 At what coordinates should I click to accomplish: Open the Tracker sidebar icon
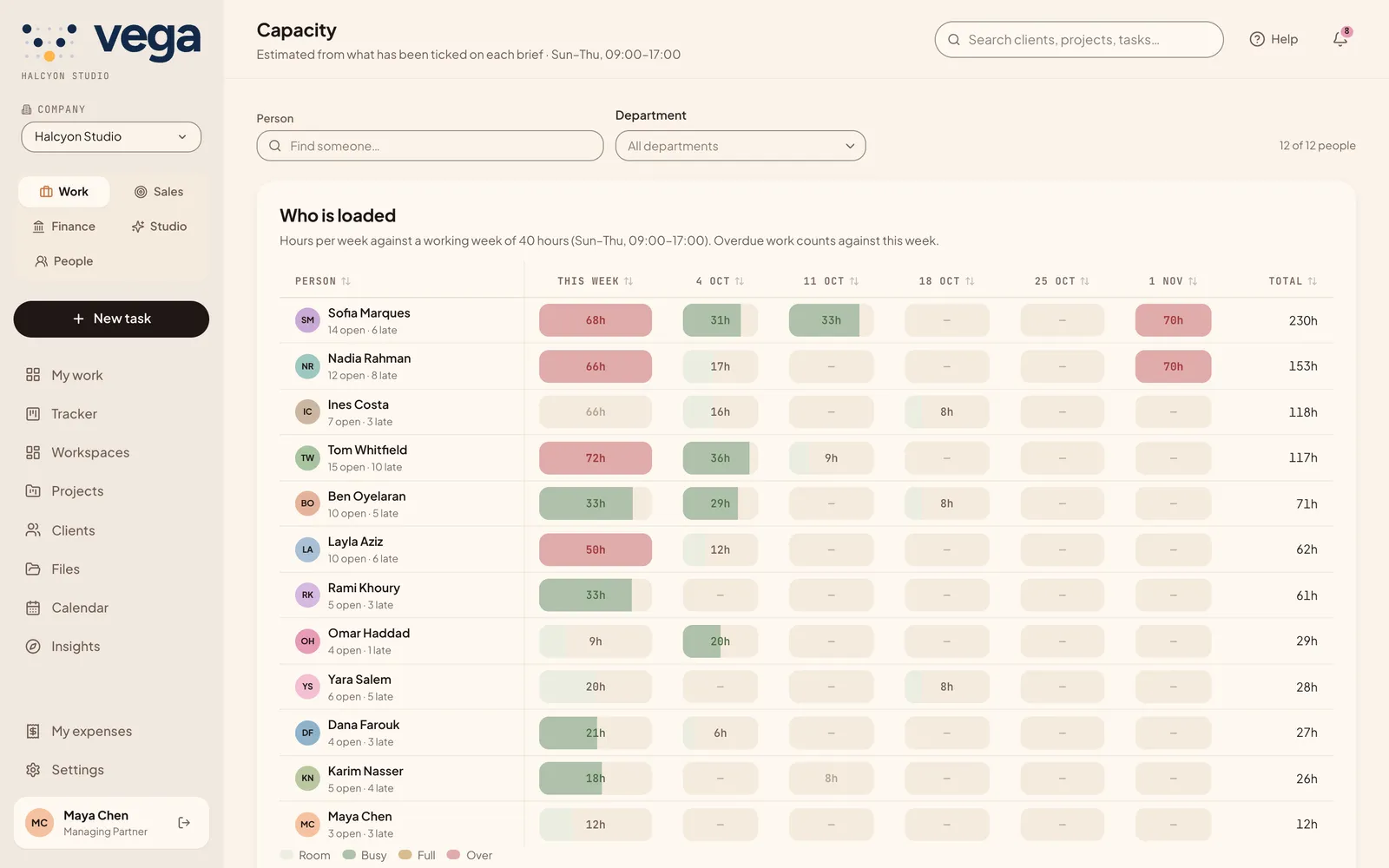click(33, 414)
